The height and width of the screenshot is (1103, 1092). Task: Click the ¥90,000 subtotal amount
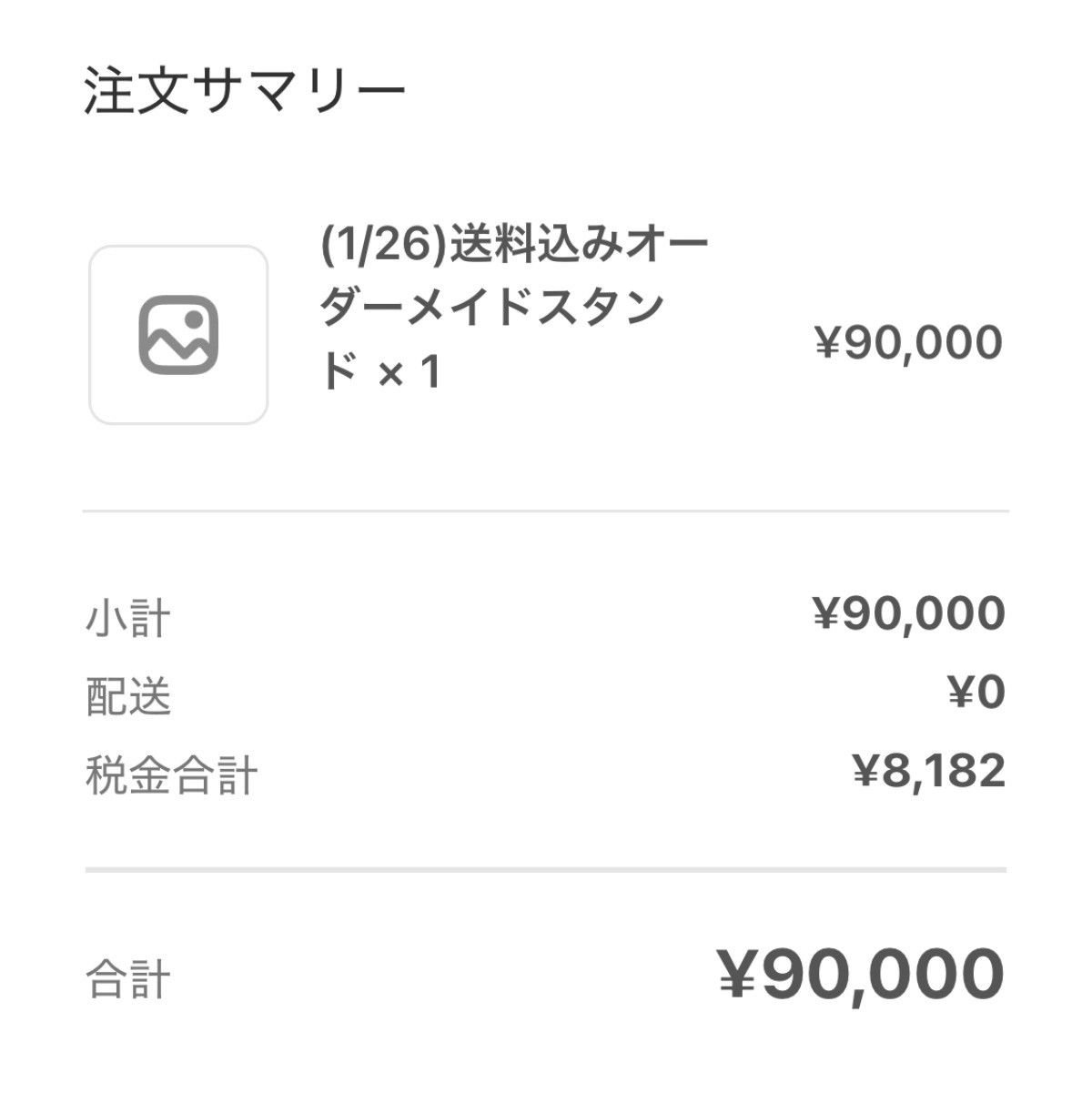click(908, 614)
